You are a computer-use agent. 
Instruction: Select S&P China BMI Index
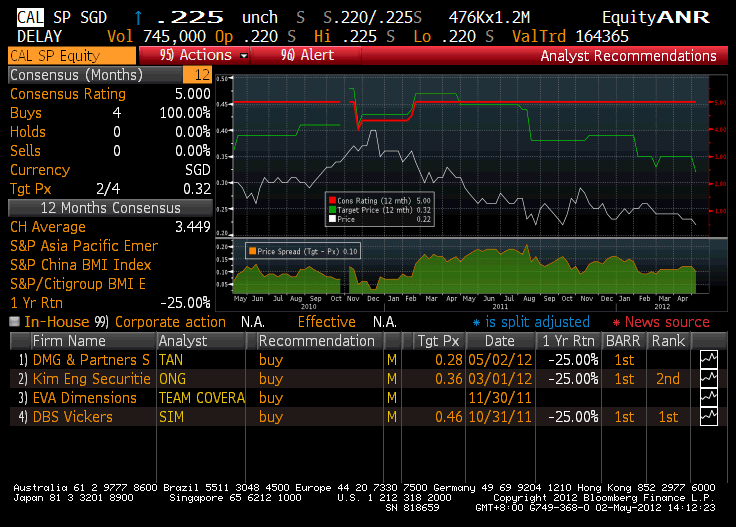pyautogui.click(x=81, y=265)
